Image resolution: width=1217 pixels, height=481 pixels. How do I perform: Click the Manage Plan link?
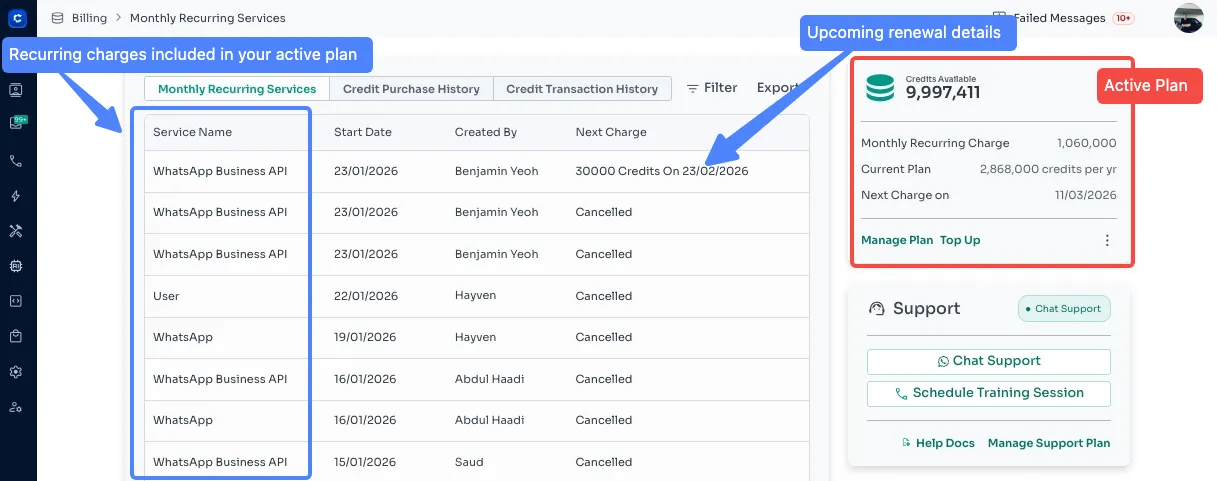(897, 240)
